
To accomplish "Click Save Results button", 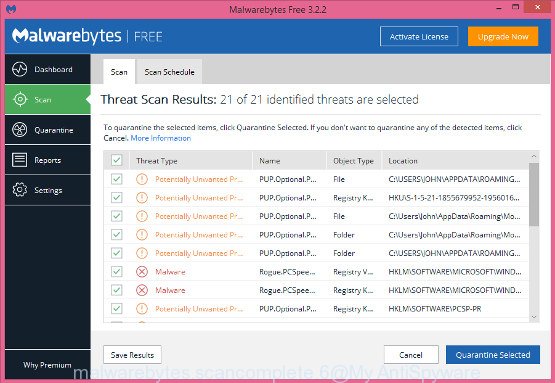I will [132, 355].
